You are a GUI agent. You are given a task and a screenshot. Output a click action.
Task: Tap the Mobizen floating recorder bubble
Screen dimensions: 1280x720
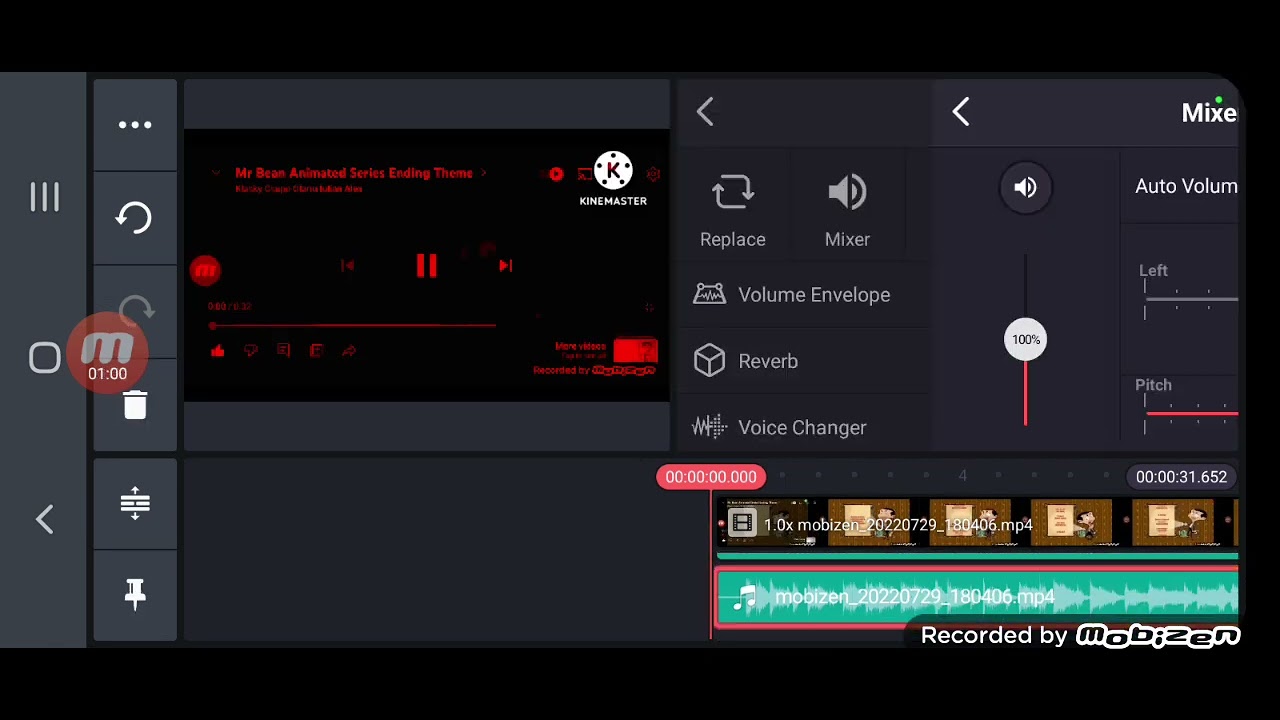(x=108, y=353)
